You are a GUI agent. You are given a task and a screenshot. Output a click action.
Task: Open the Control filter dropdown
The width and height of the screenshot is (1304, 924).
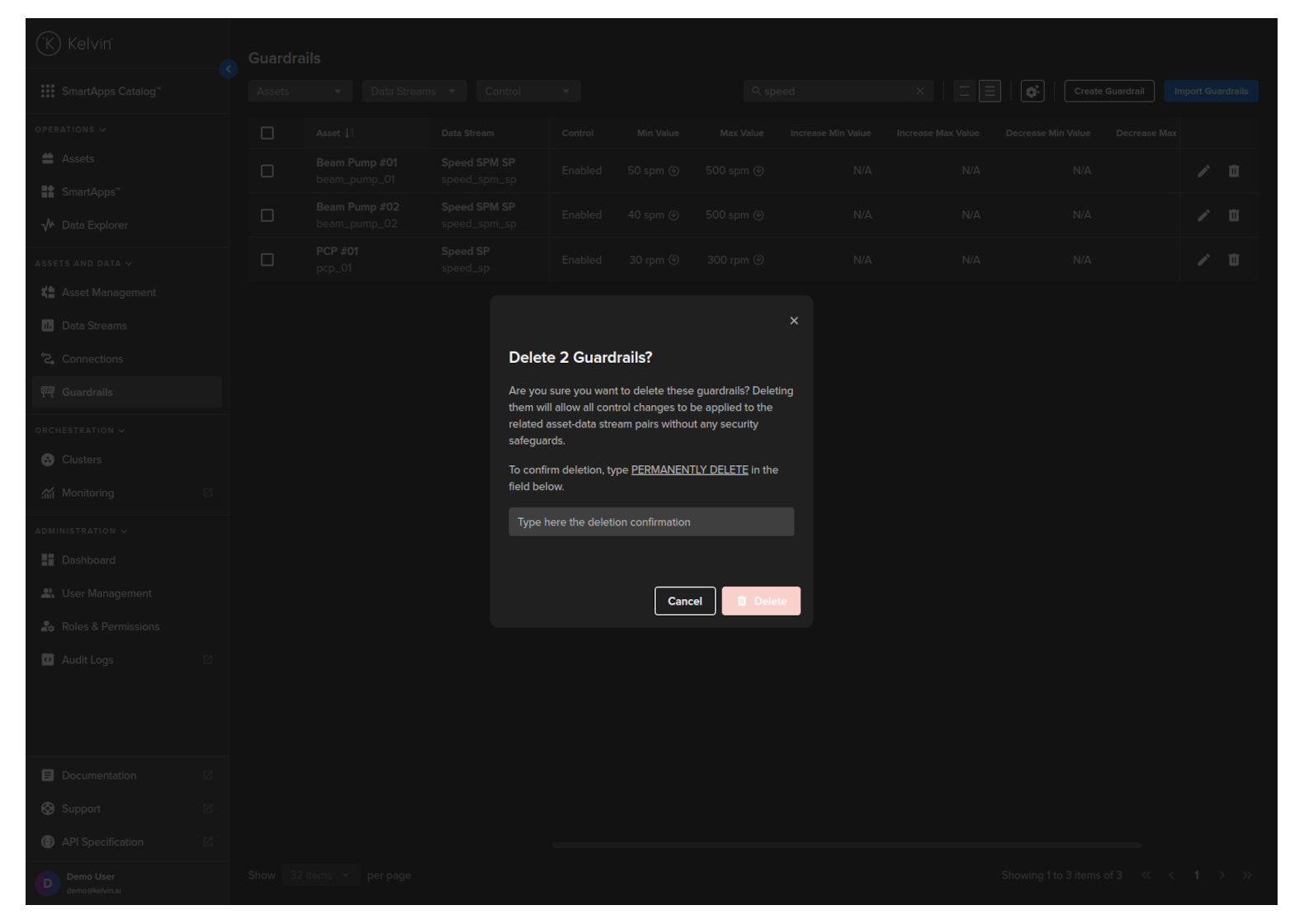[x=527, y=92]
